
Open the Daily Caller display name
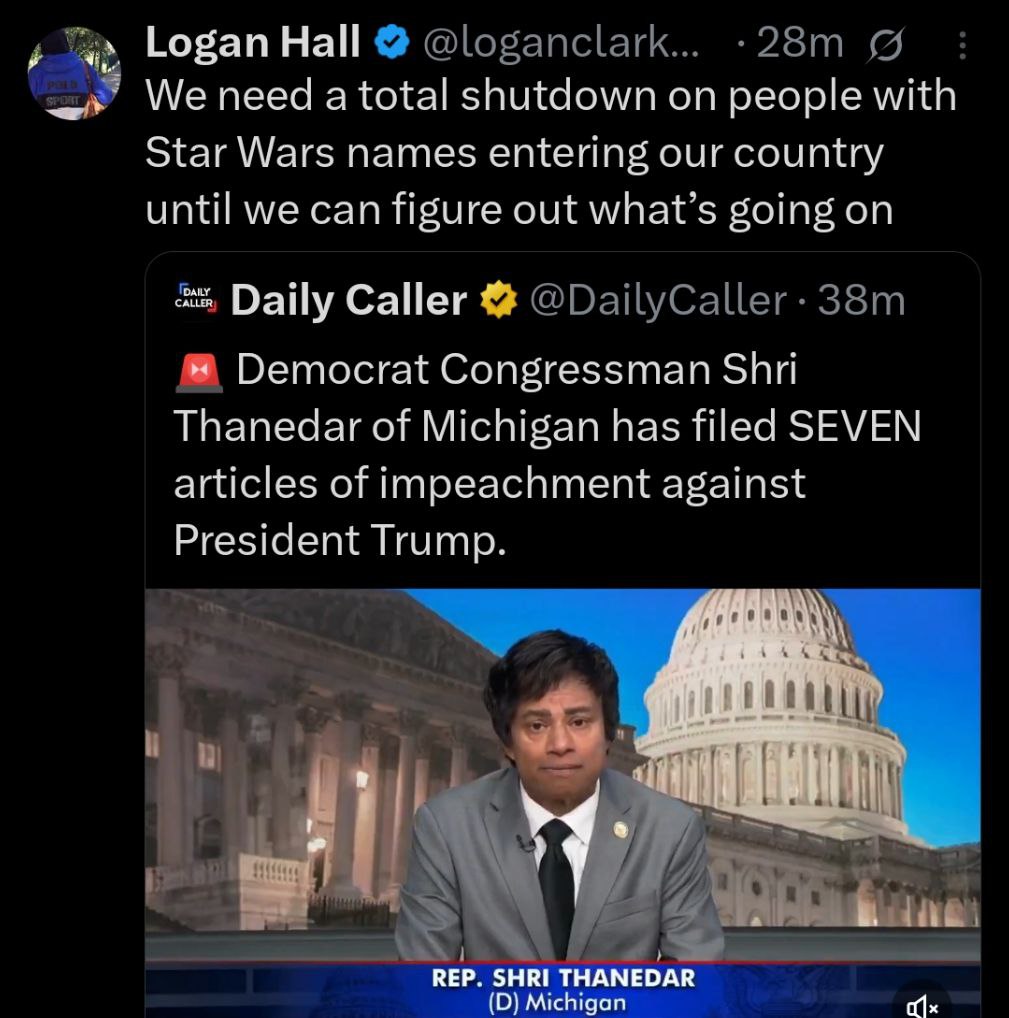point(349,300)
